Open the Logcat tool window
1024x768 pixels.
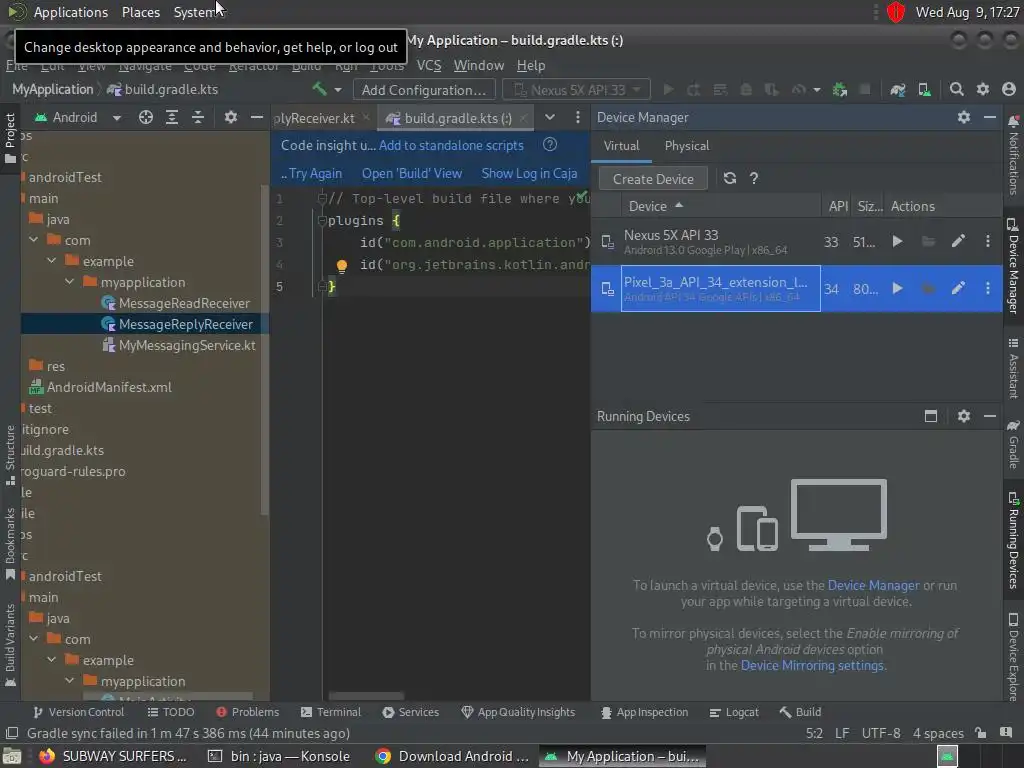coord(734,712)
